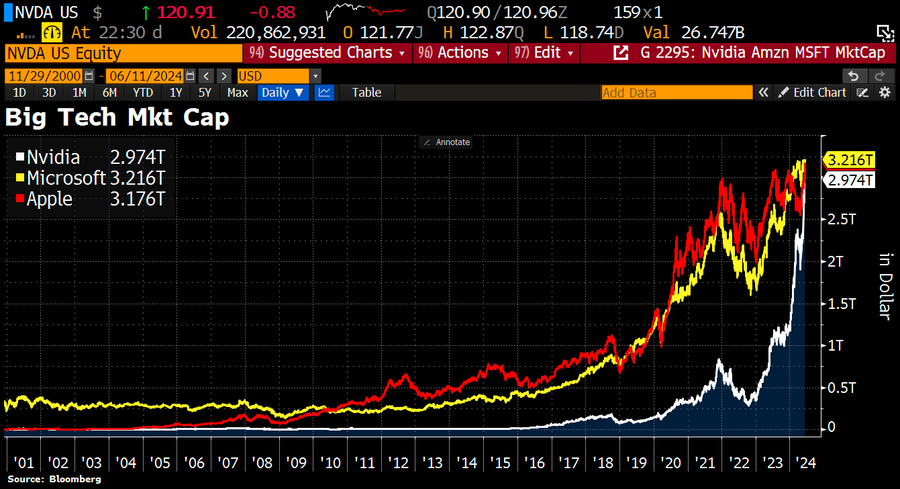Click the '24 year label on x-axis
Screen dimensions: 900x489
[x=805, y=463]
